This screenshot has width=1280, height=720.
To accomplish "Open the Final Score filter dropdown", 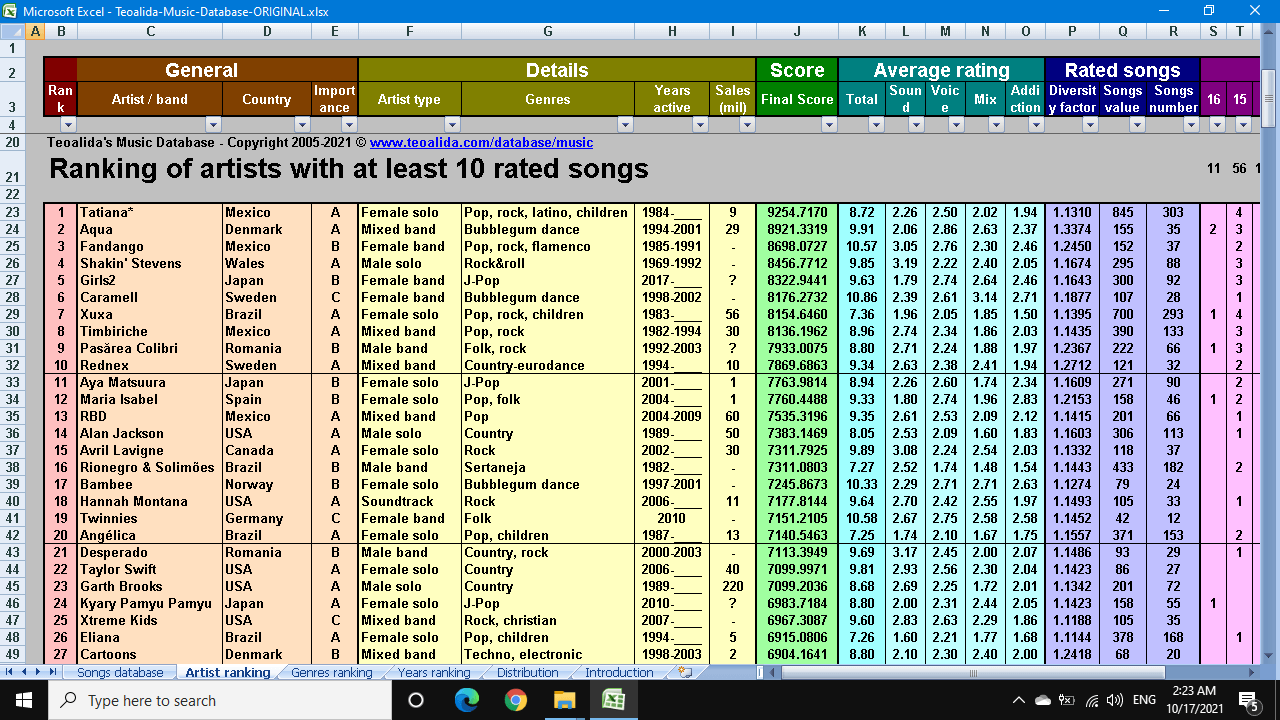I will point(828,125).
